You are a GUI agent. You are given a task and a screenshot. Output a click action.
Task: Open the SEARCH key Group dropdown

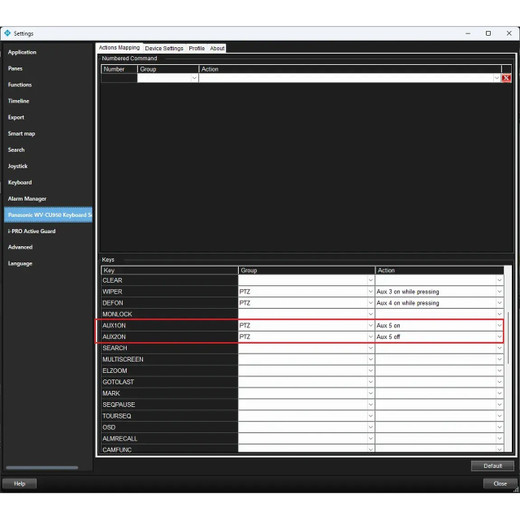pos(306,348)
